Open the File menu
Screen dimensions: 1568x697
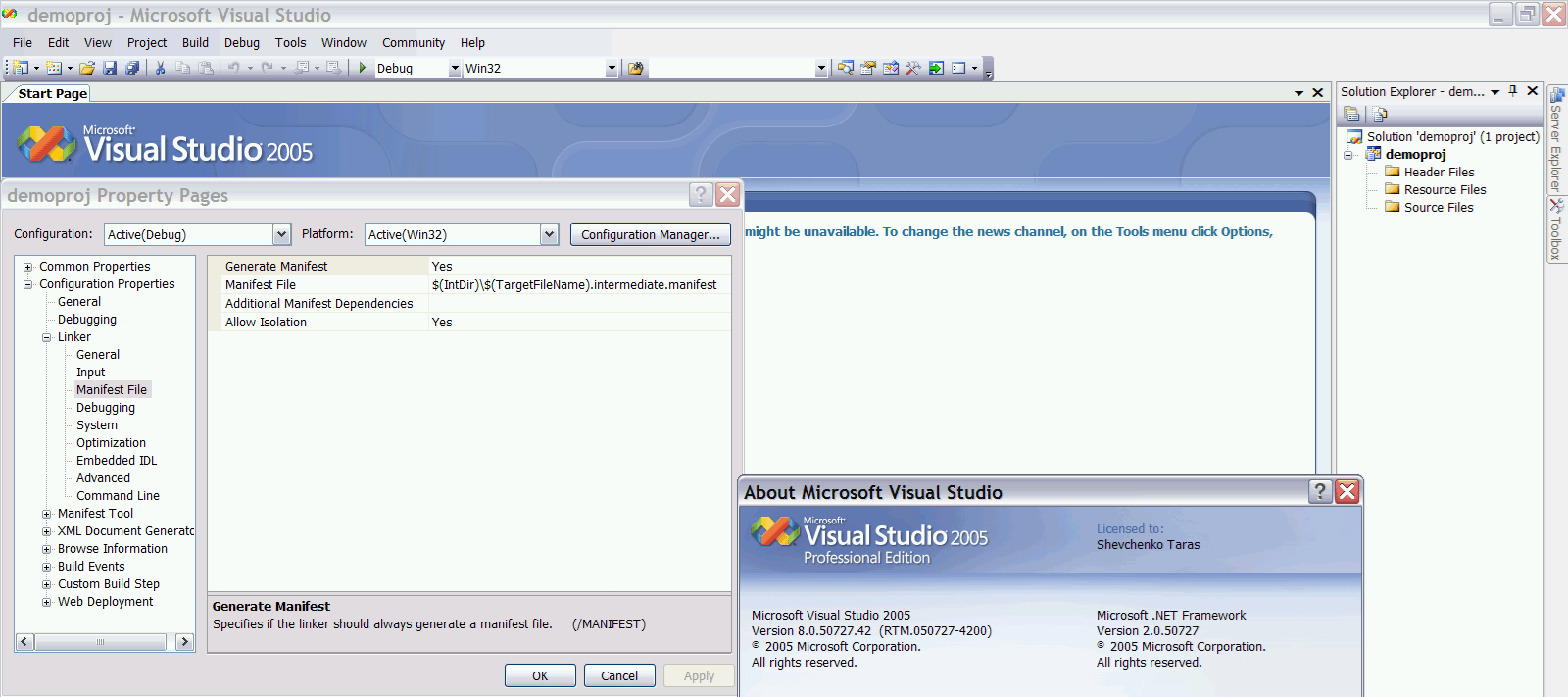(23, 42)
